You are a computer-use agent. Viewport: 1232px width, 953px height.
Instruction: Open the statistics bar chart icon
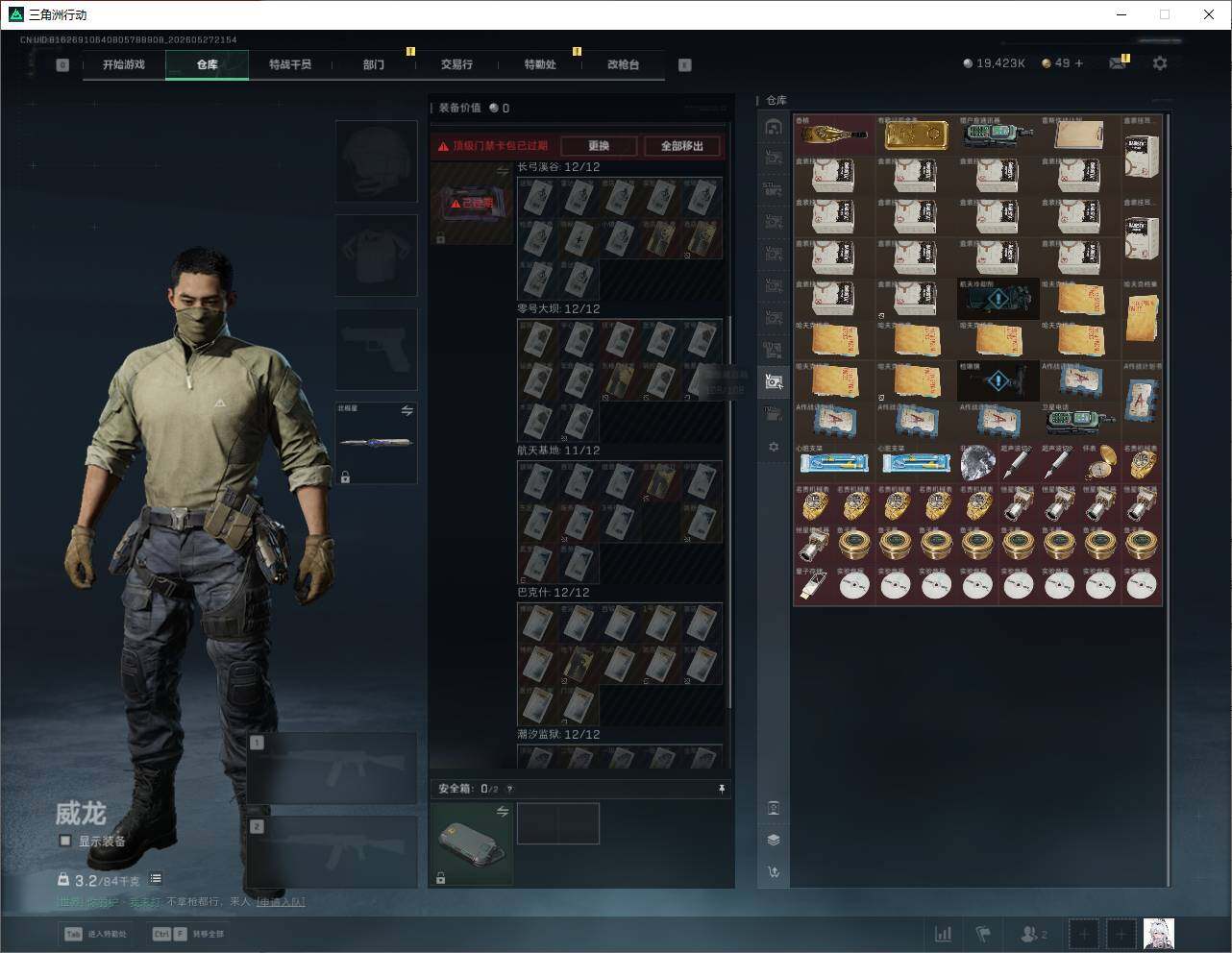click(x=944, y=934)
